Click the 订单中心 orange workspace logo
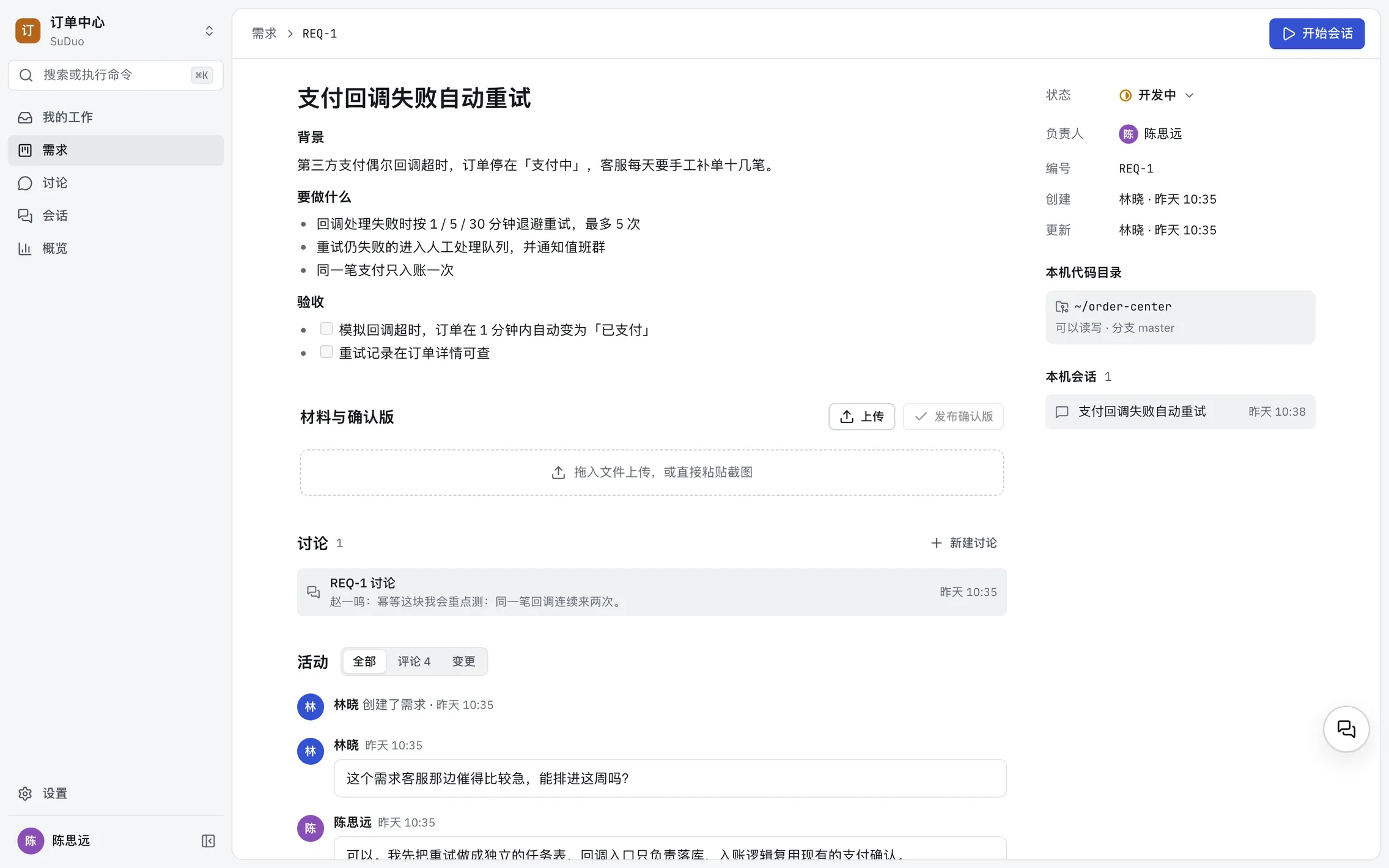The image size is (1389, 868). coord(28,31)
